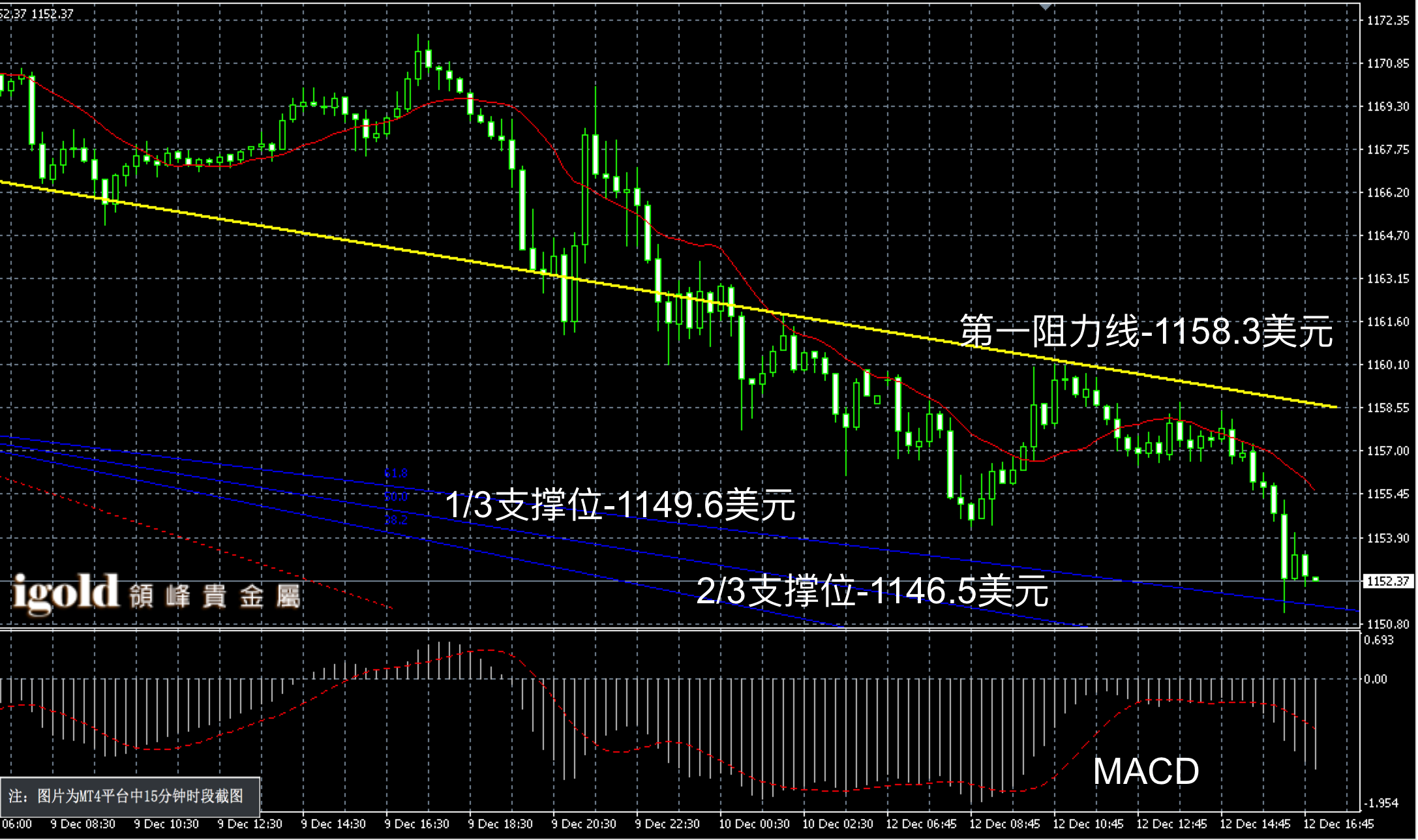Click the MACD indicator label
The height and width of the screenshot is (840, 1418).
tap(1146, 772)
